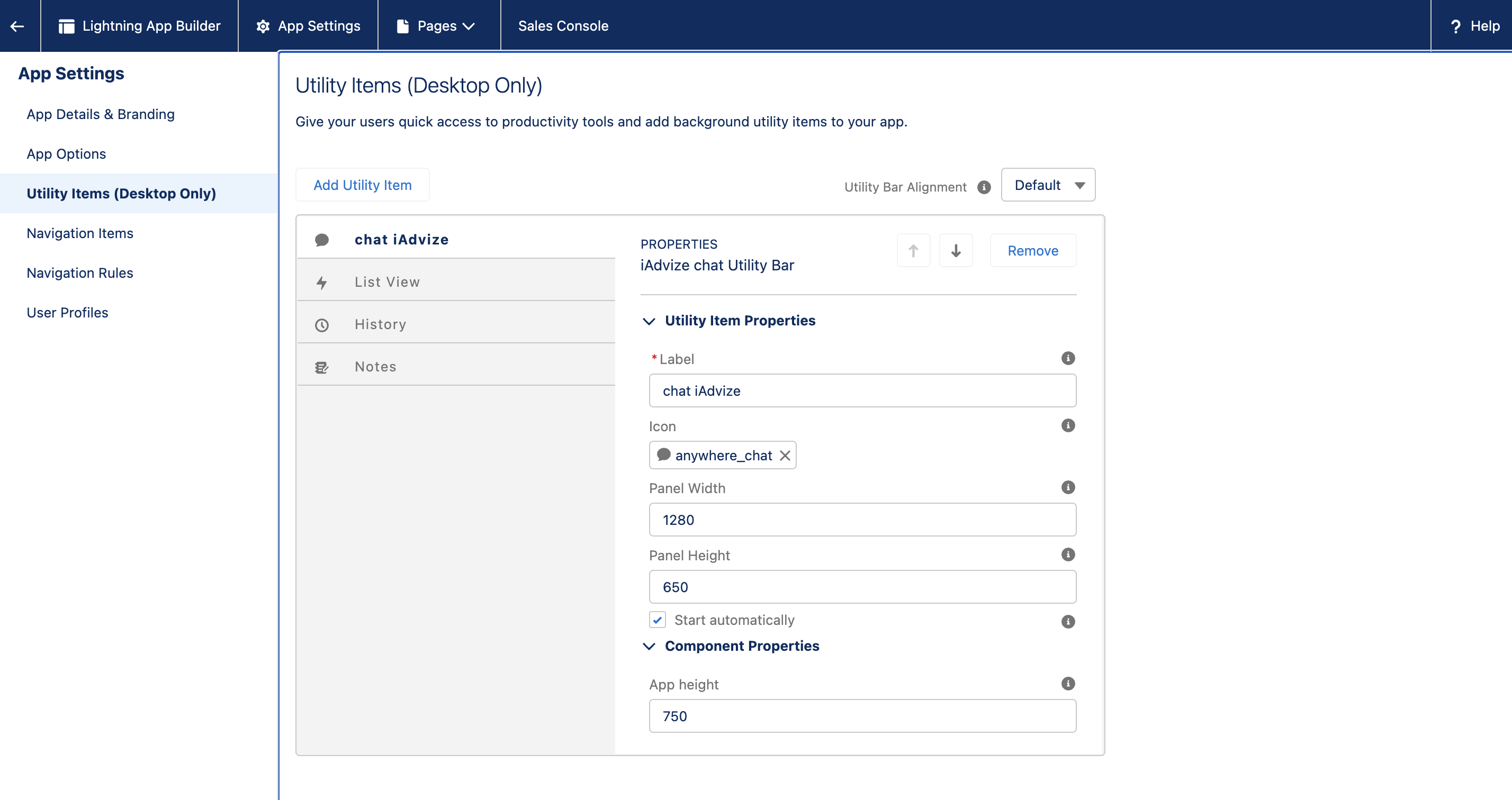
Task: Move utility item down with arrow
Action: point(956,250)
